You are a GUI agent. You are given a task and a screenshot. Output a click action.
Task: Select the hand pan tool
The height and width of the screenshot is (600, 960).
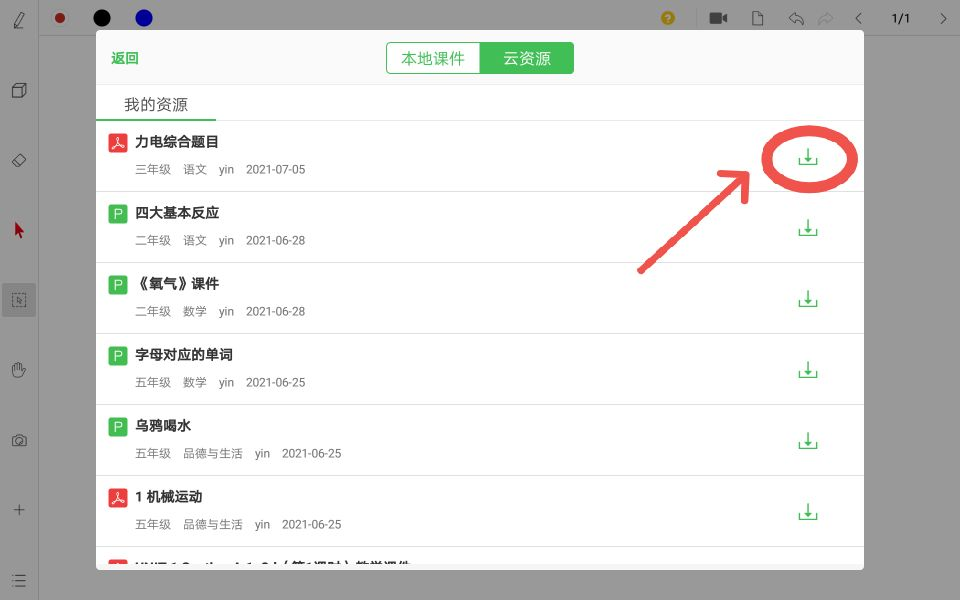19,370
